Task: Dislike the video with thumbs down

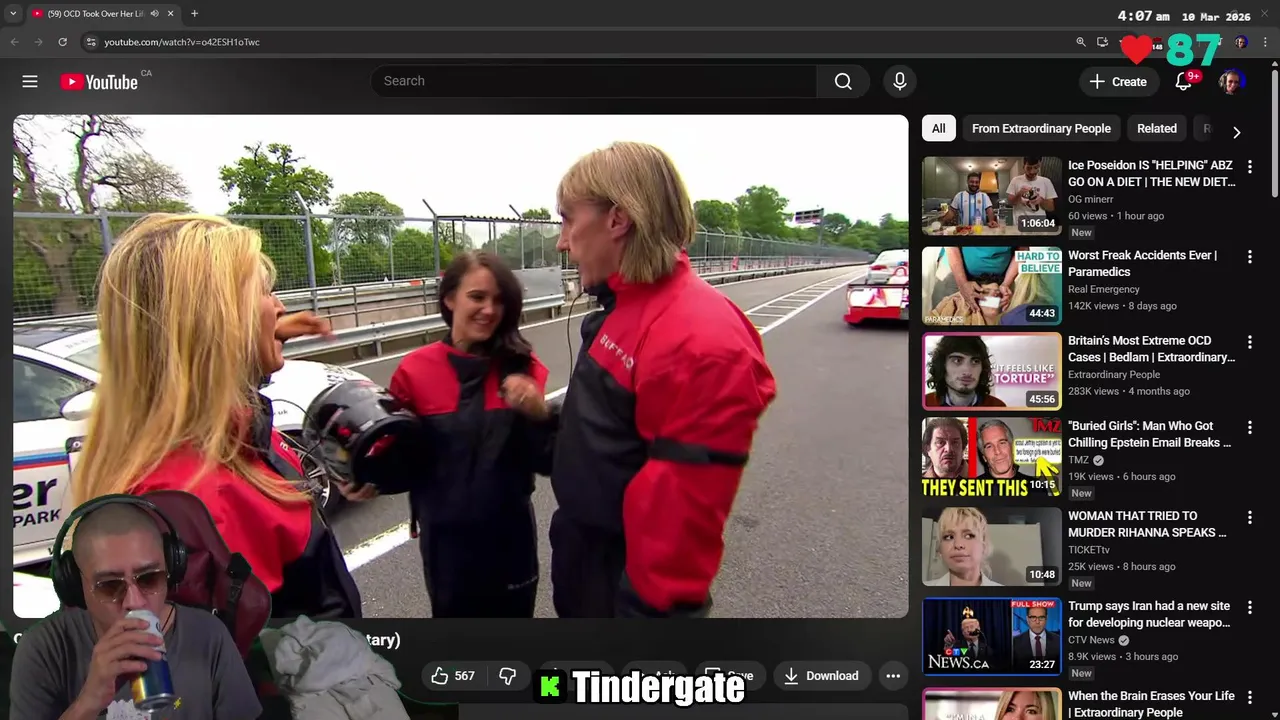Action: coord(507,676)
